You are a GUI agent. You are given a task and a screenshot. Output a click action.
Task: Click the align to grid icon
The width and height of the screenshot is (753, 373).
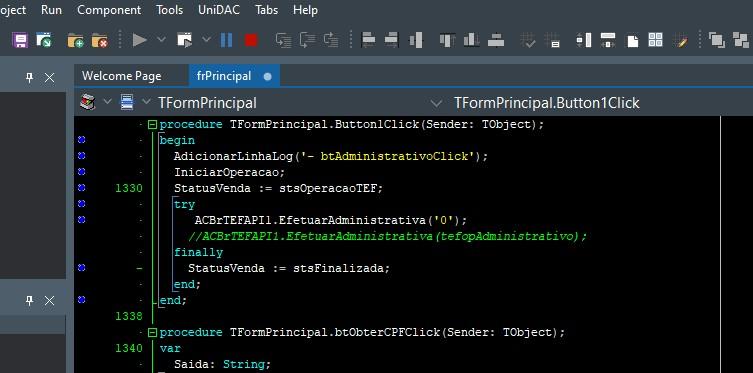pyautogui.click(x=552, y=40)
